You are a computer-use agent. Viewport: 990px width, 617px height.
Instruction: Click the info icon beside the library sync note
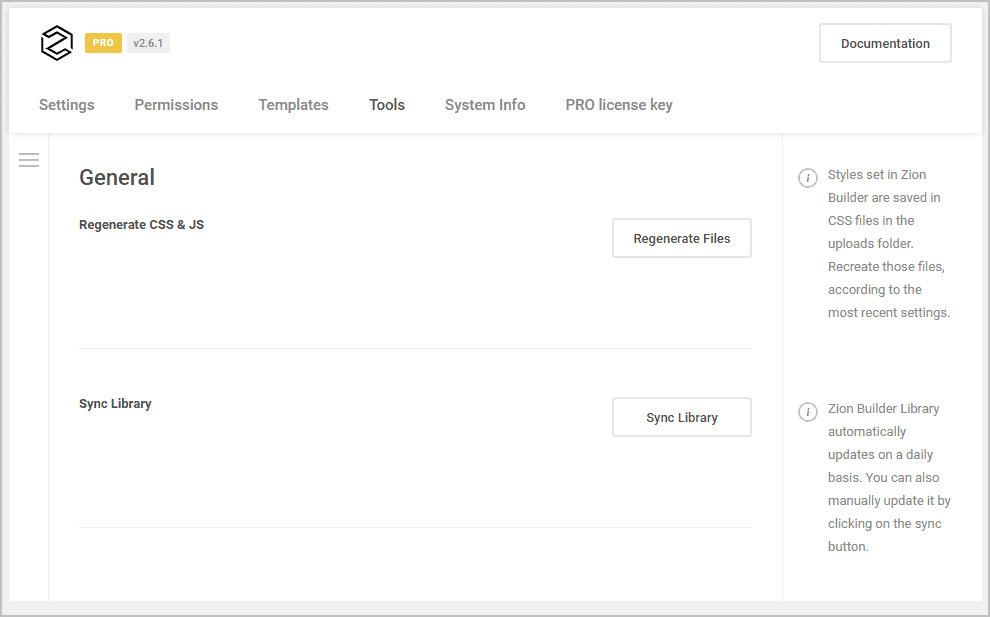click(x=807, y=411)
